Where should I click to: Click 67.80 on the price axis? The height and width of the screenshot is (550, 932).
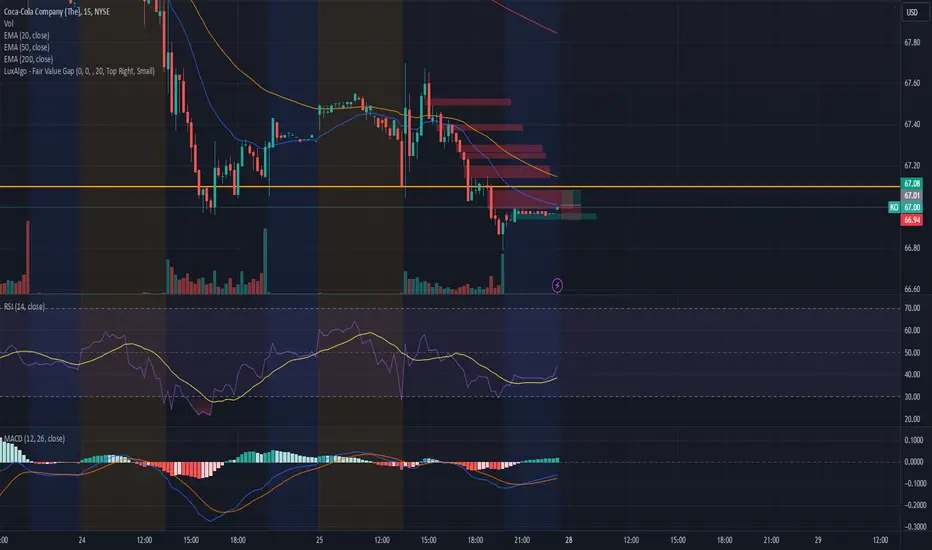point(912,42)
